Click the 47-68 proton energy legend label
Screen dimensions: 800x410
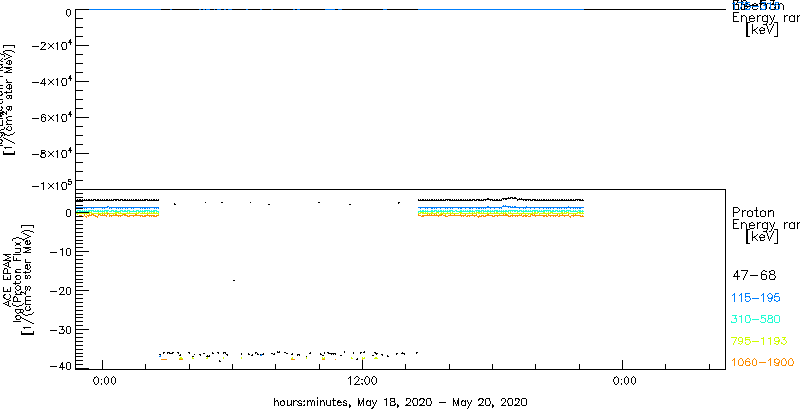pyautogui.click(x=754, y=276)
